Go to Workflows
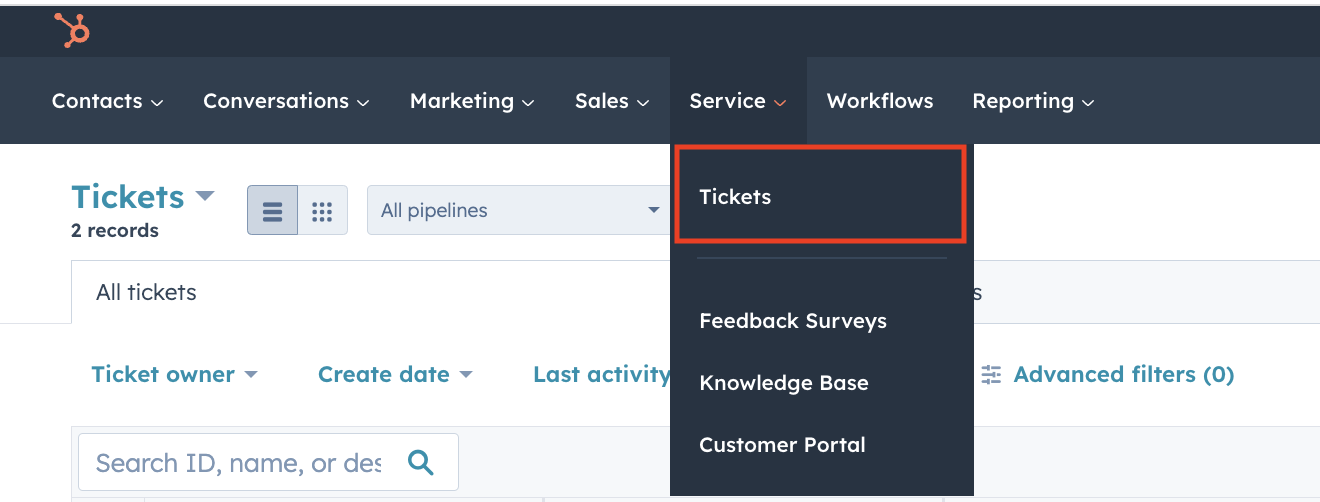Viewport: 1320px width, 502px height. pyautogui.click(x=880, y=101)
